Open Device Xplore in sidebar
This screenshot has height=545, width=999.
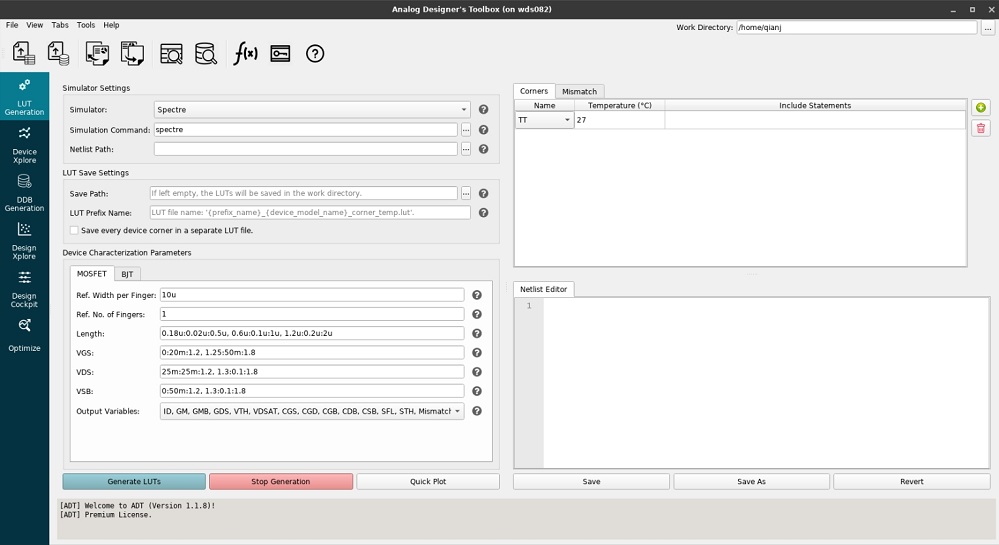click(24, 144)
